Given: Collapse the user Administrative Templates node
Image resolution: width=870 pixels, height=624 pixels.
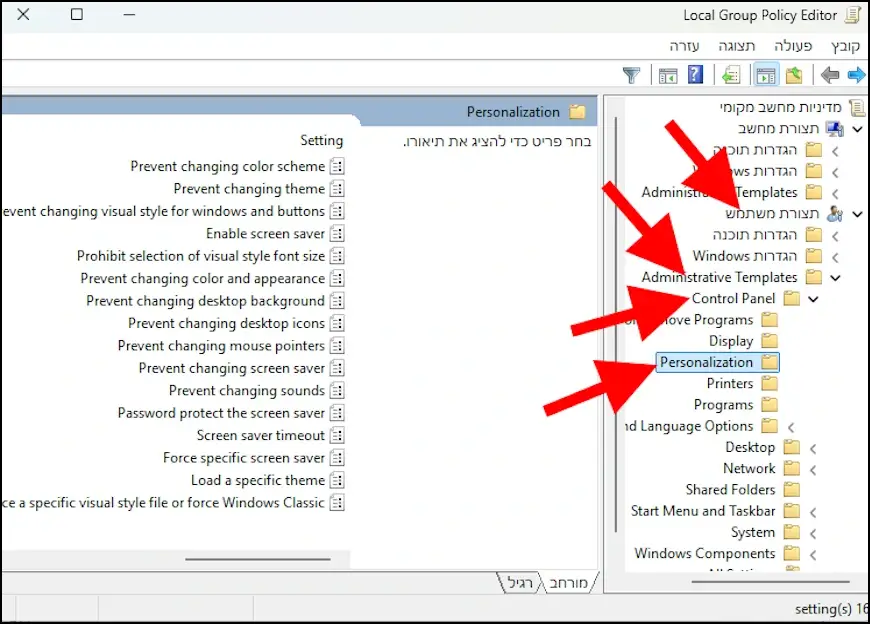Looking at the screenshot, I should [835, 277].
